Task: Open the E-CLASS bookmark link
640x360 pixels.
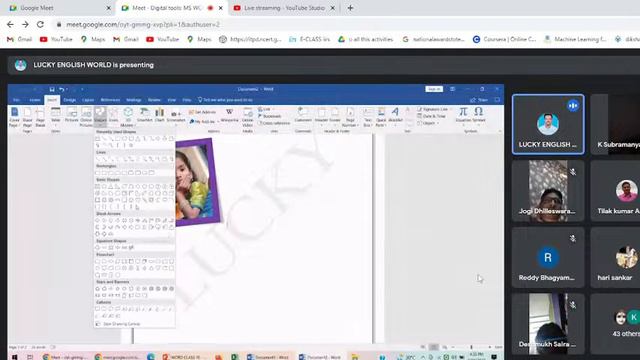Action: (309, 39)
